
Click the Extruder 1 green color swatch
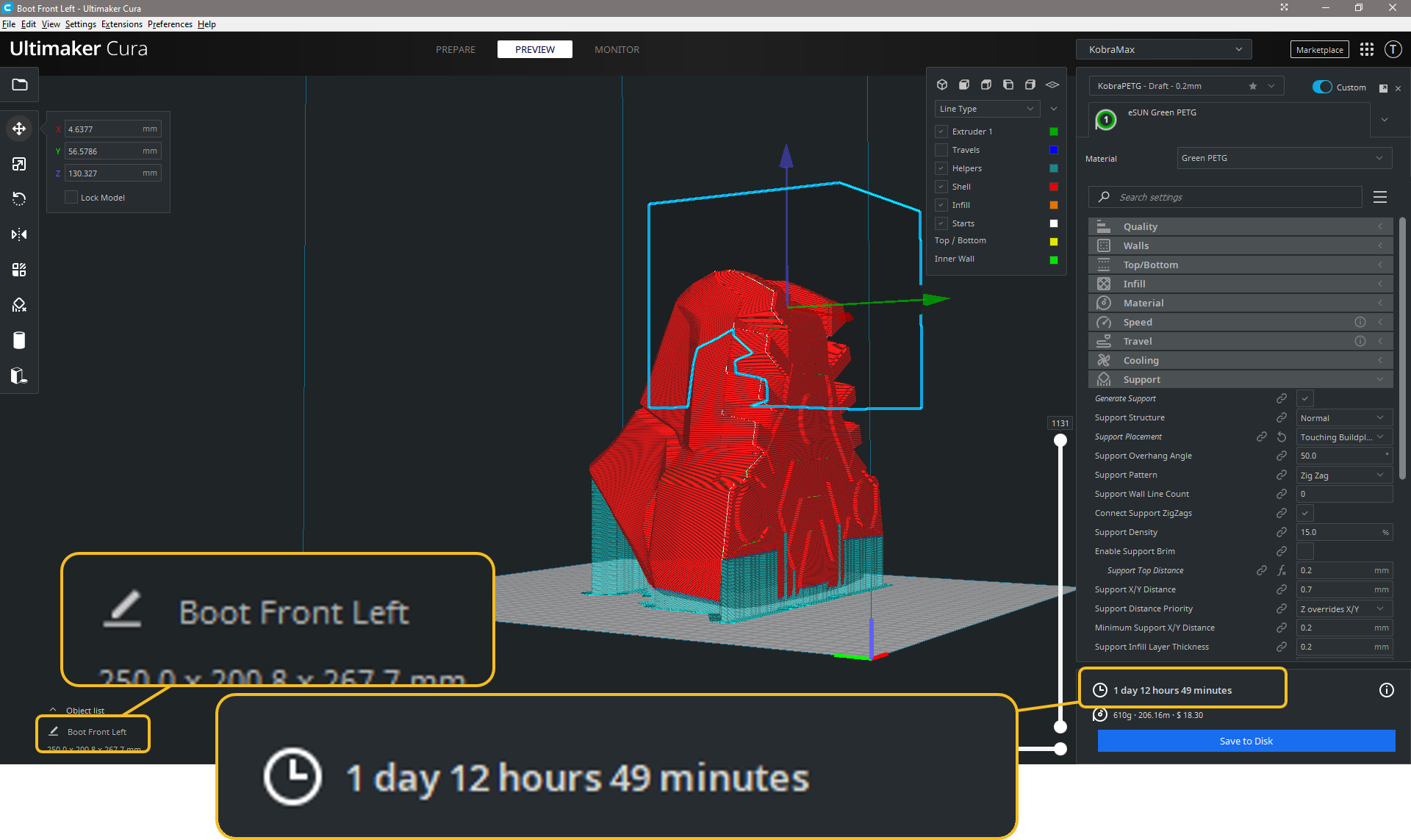point(1054,132)
